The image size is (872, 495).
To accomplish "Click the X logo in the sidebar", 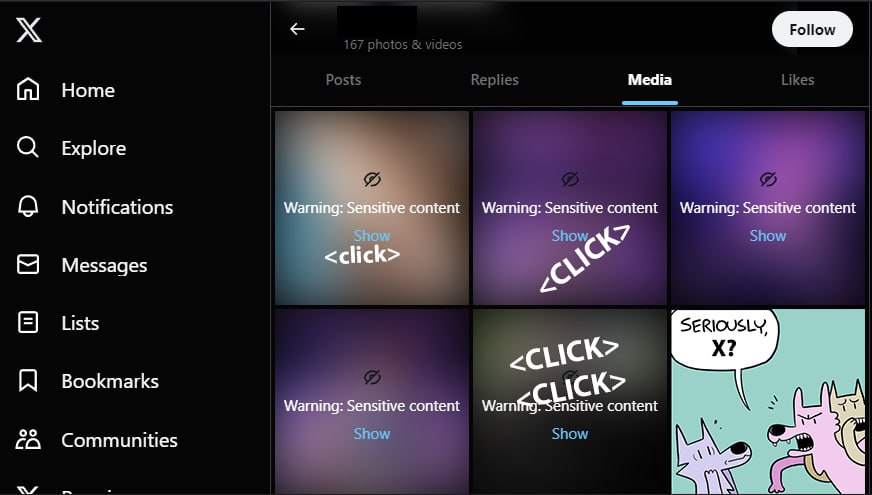I will [x=29, y=29].
